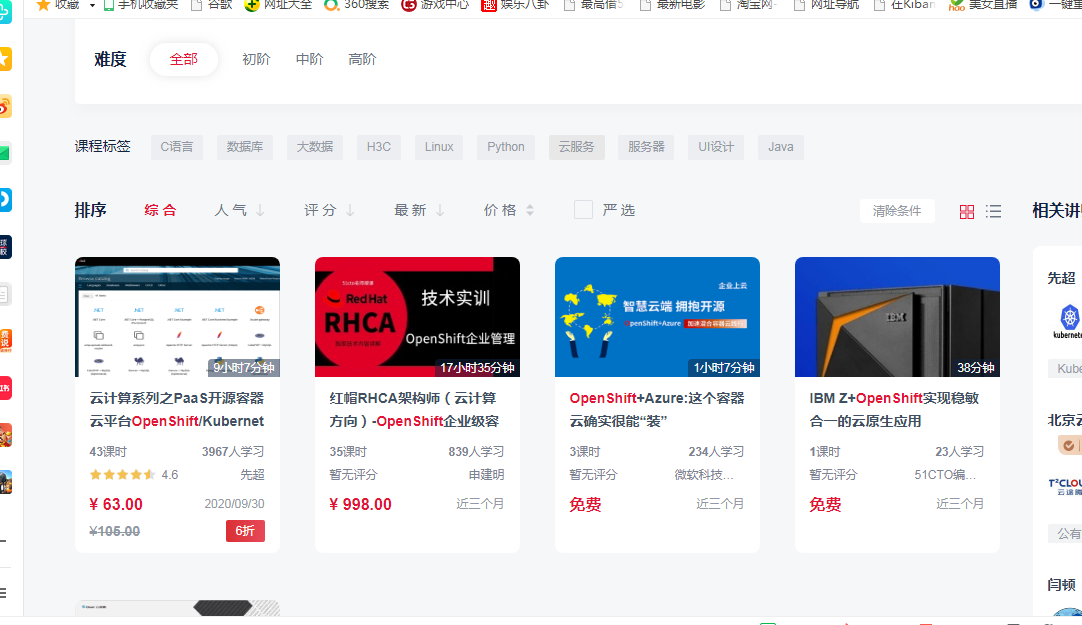Select 高阶 difficulty filter

pyautogui.click(x=362, y=59)
